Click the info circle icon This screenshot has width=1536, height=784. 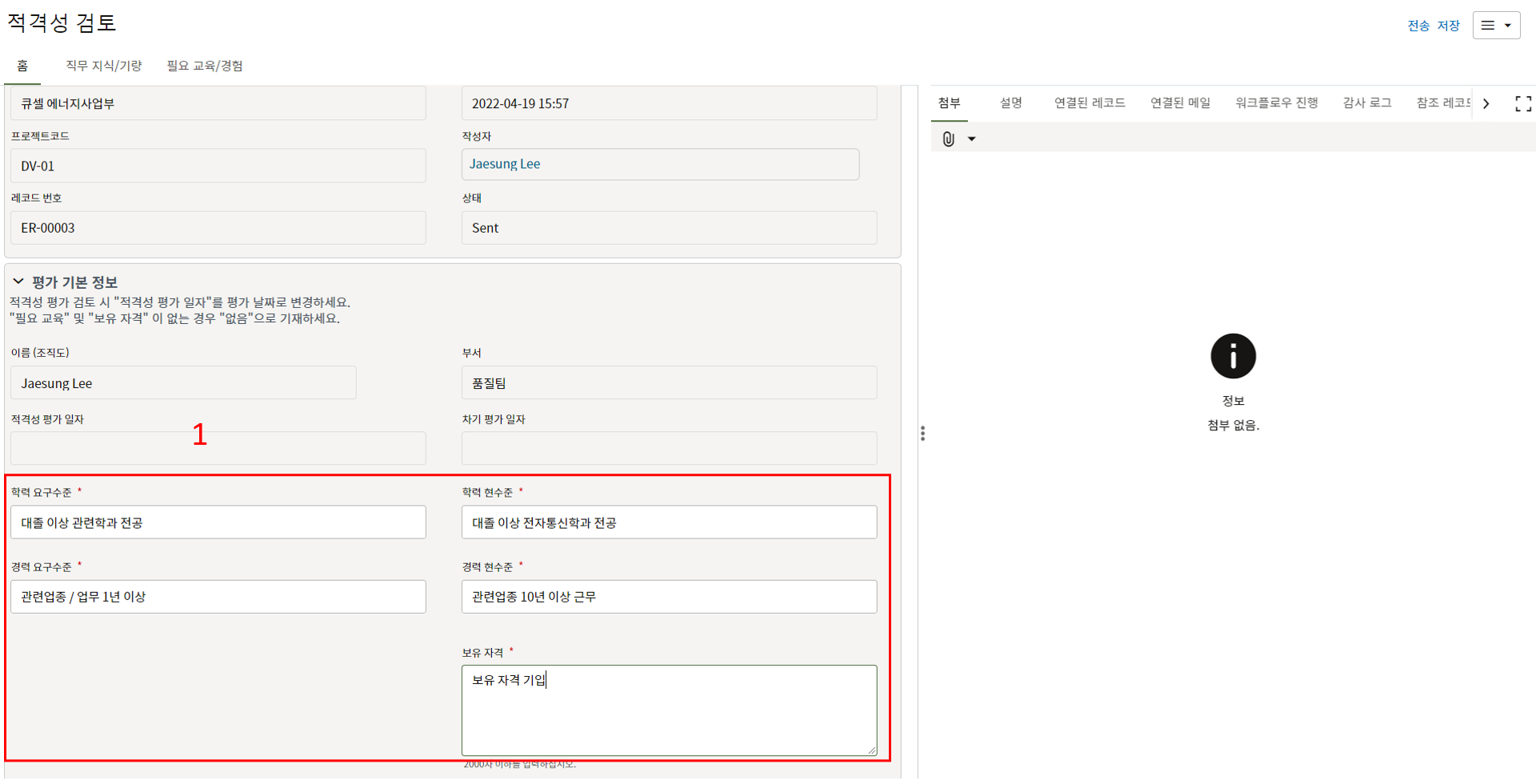1232,356
